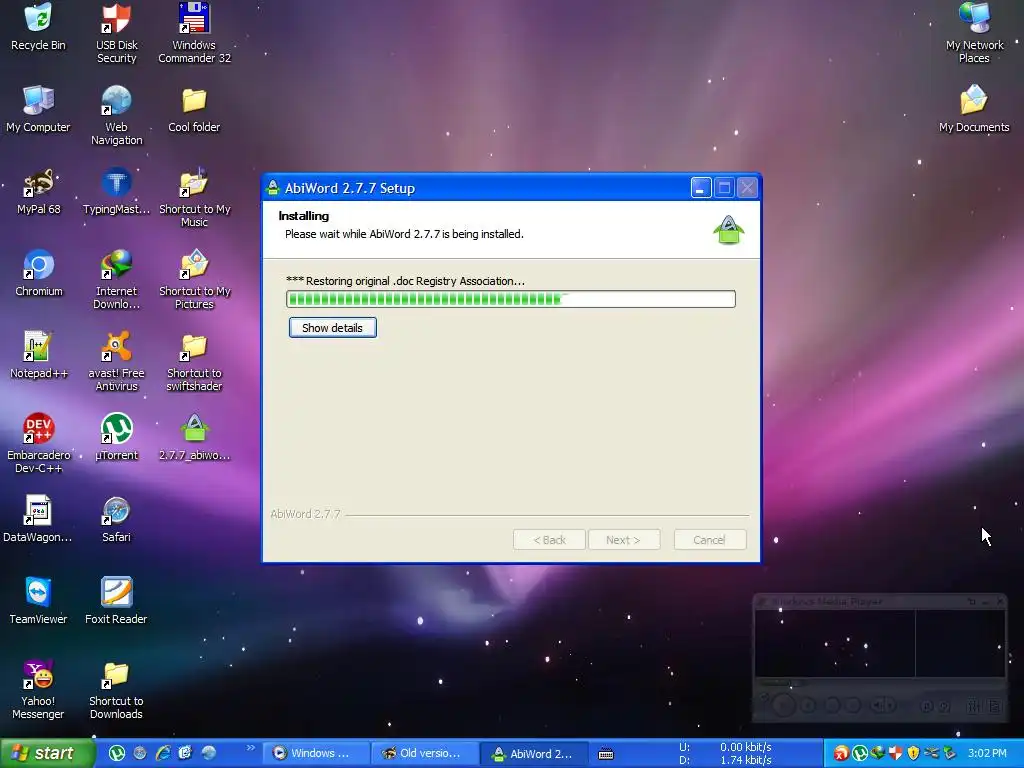
Task: Select Yahoo! Messenger desktop icon
Action: coord(38,689)
